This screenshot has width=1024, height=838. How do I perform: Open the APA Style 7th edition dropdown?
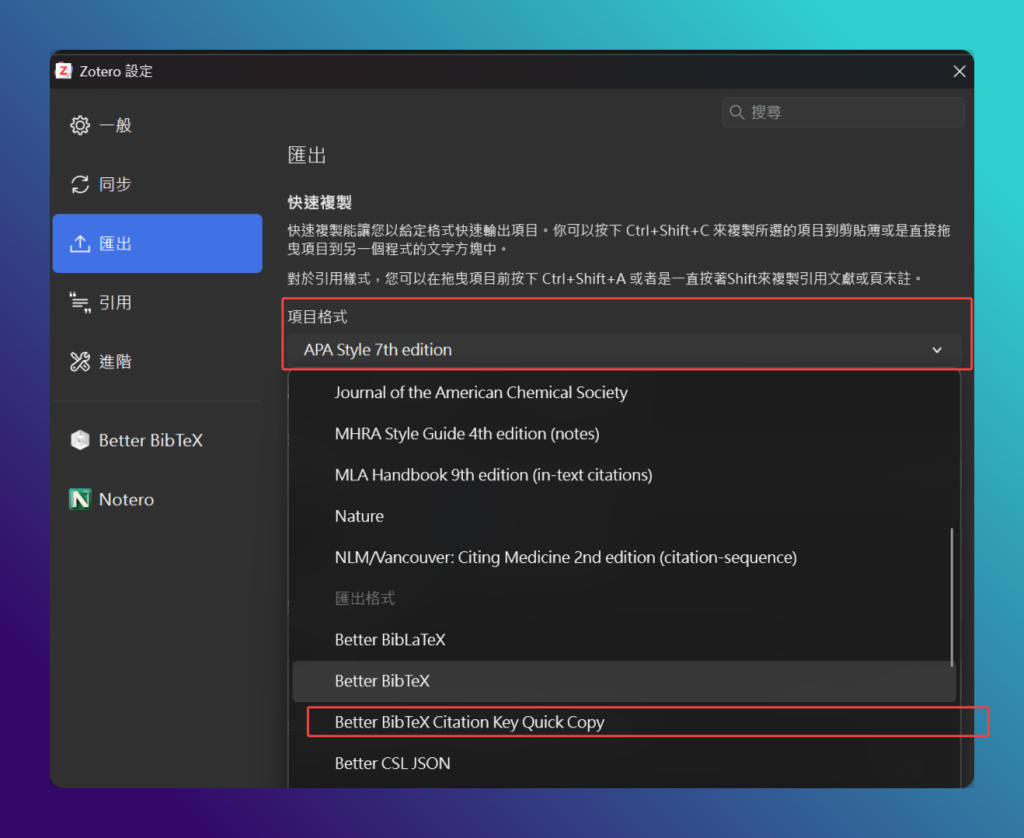coord(624,350)
